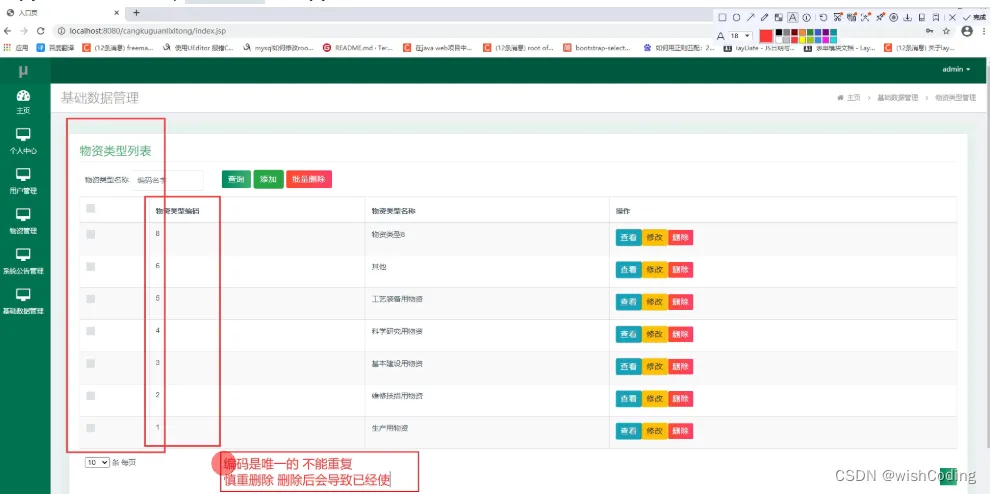
Task: Click the screen record circle icon
Action: pos(894,18)
